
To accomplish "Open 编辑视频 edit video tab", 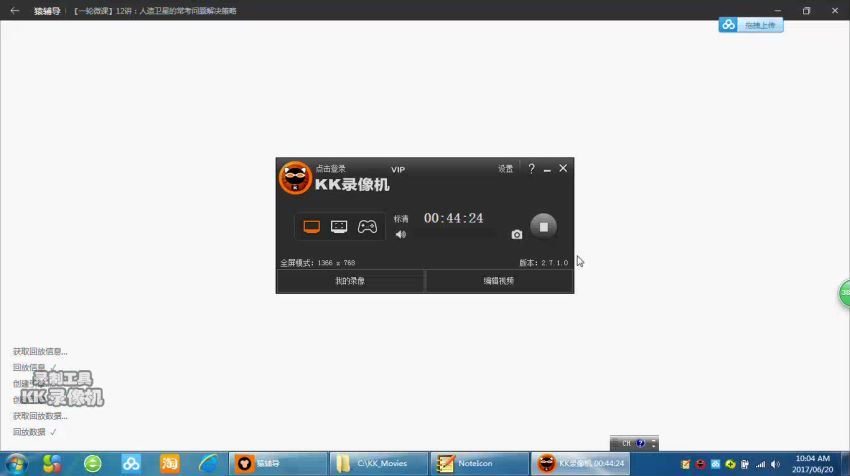I will coord(499,281).
